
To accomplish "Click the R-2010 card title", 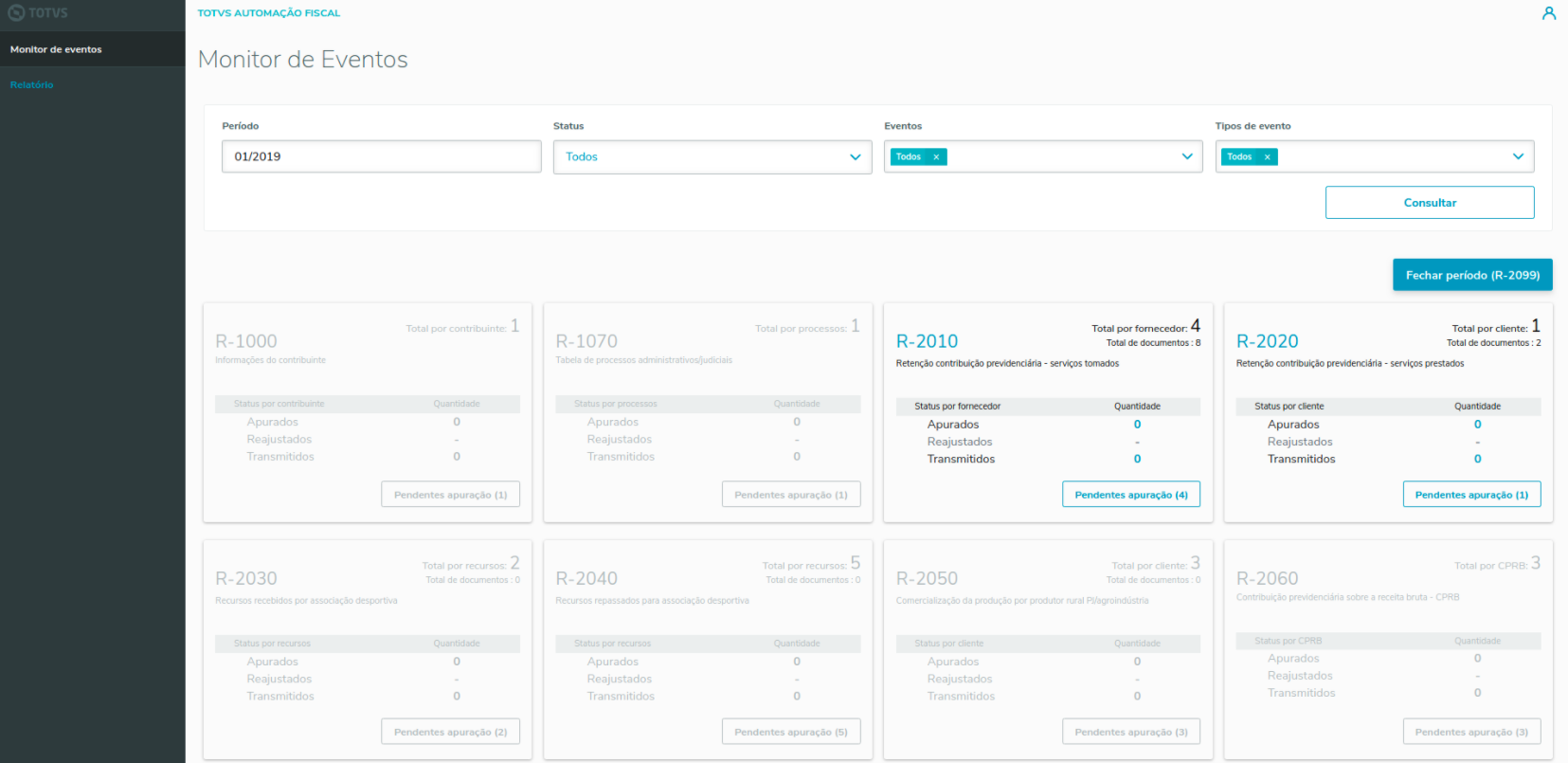I will [927, 341].
